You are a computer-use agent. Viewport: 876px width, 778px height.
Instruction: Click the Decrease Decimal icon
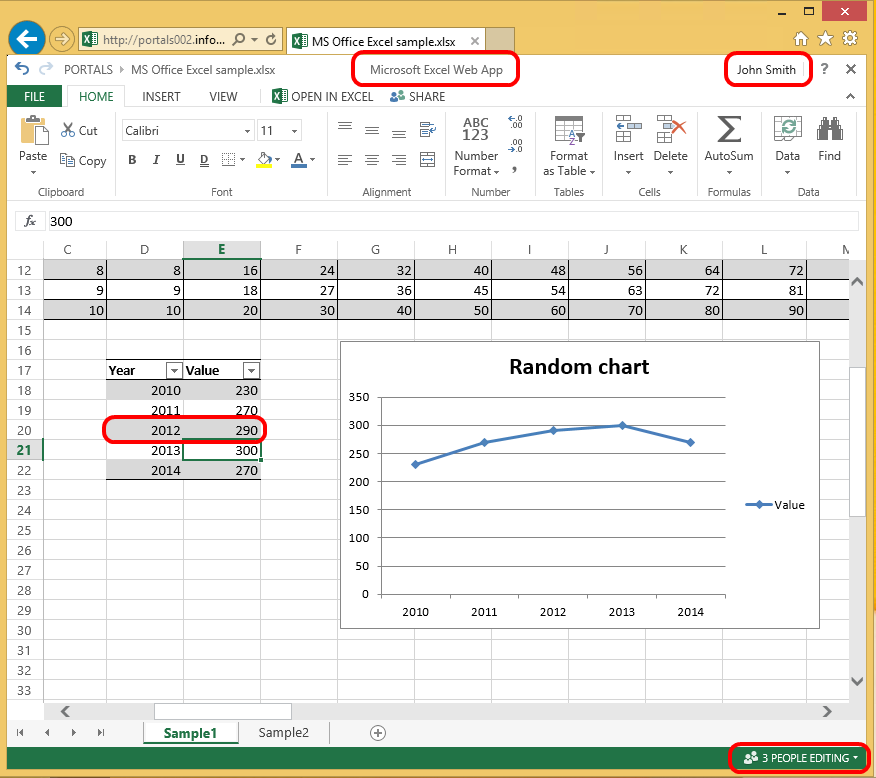(x=515, y=146)
